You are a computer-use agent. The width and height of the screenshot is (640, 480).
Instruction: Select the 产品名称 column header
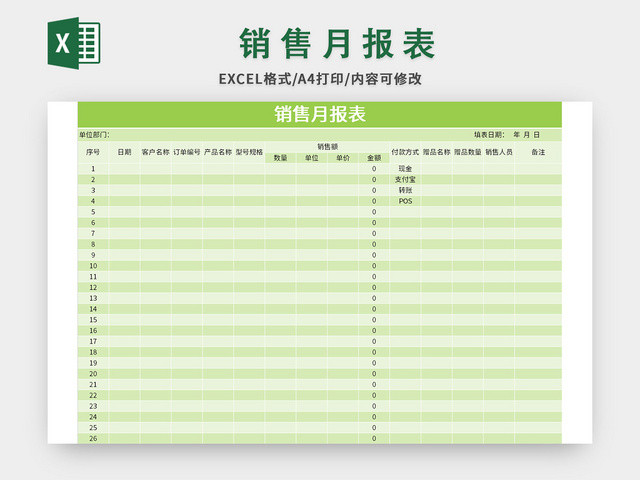(x=218, y=152)
